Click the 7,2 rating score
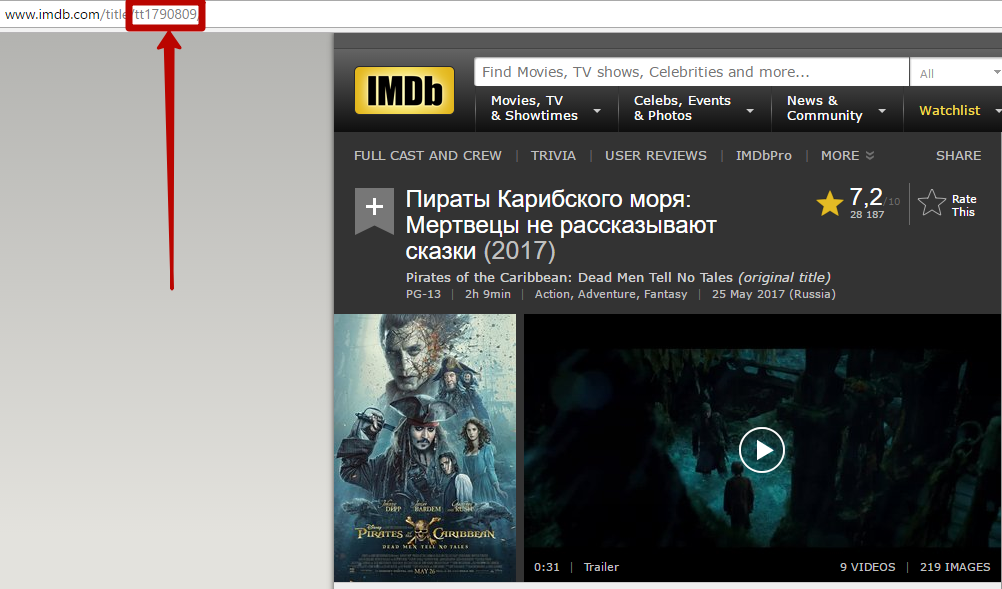Screen dimensions: 1002x589 (865, 197)
